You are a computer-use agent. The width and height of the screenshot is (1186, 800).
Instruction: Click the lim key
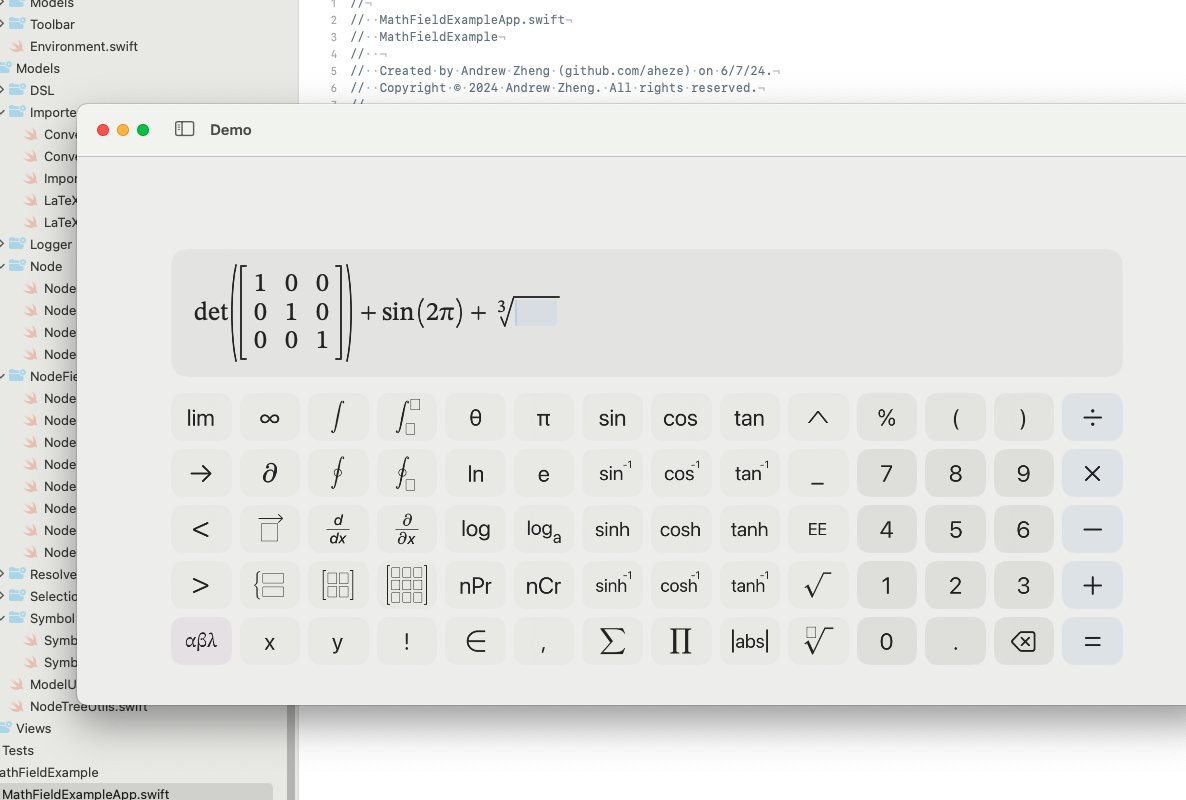[201, 417]
